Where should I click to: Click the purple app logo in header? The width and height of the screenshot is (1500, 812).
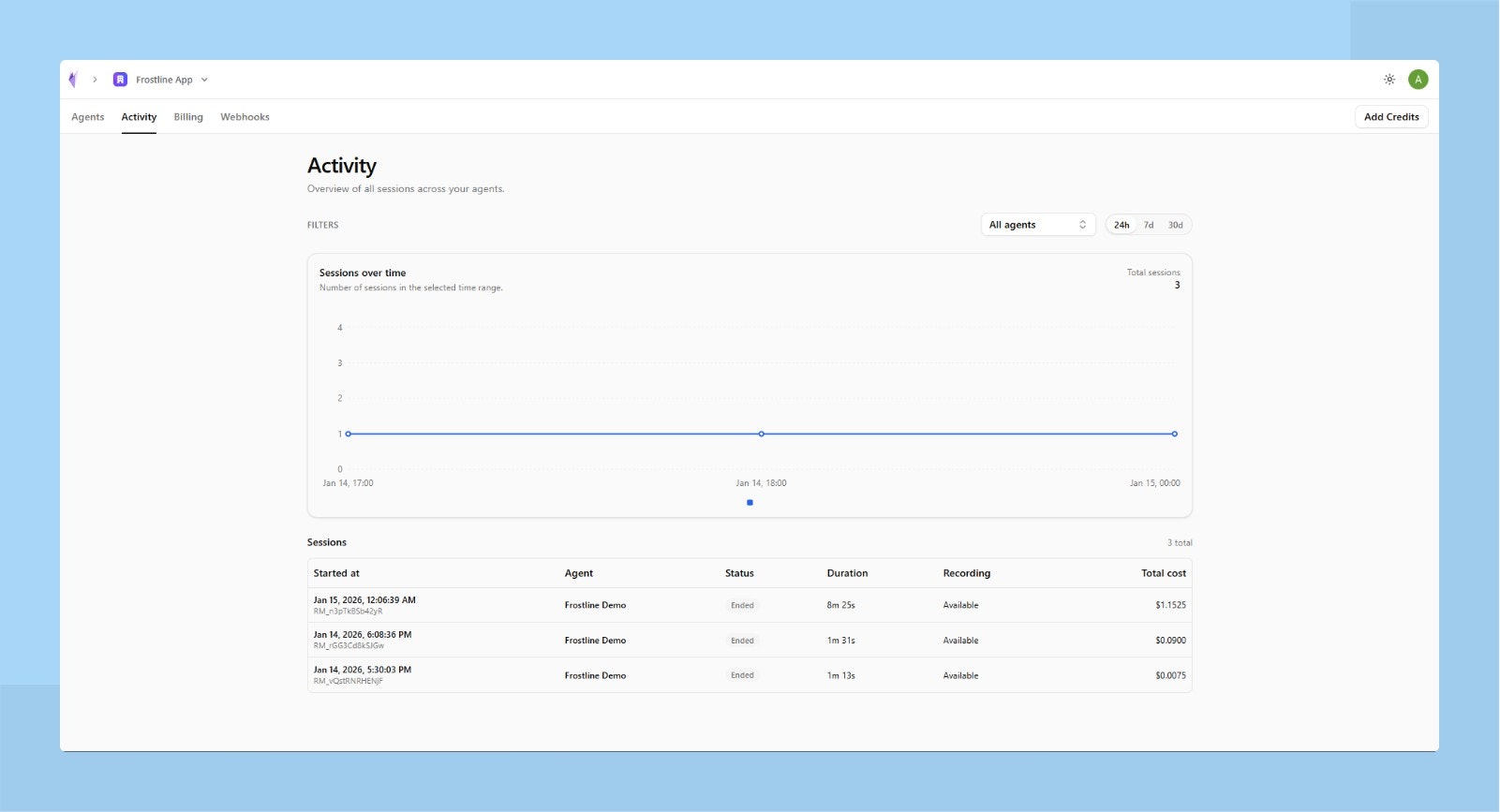coord(73,80)
